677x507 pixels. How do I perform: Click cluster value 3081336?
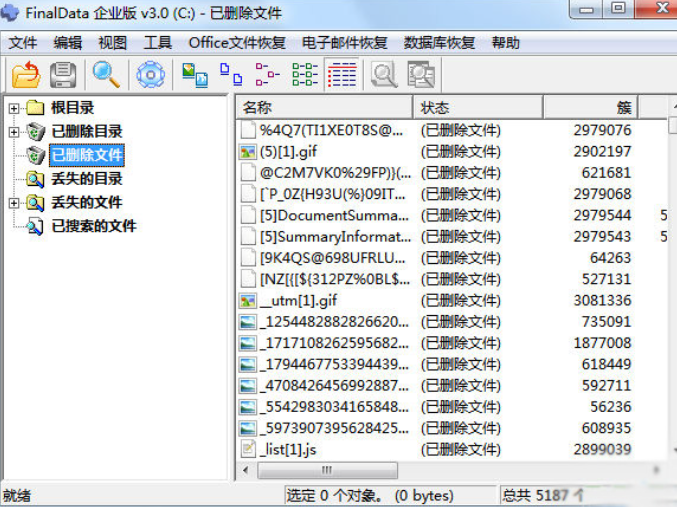coord(602,301)
